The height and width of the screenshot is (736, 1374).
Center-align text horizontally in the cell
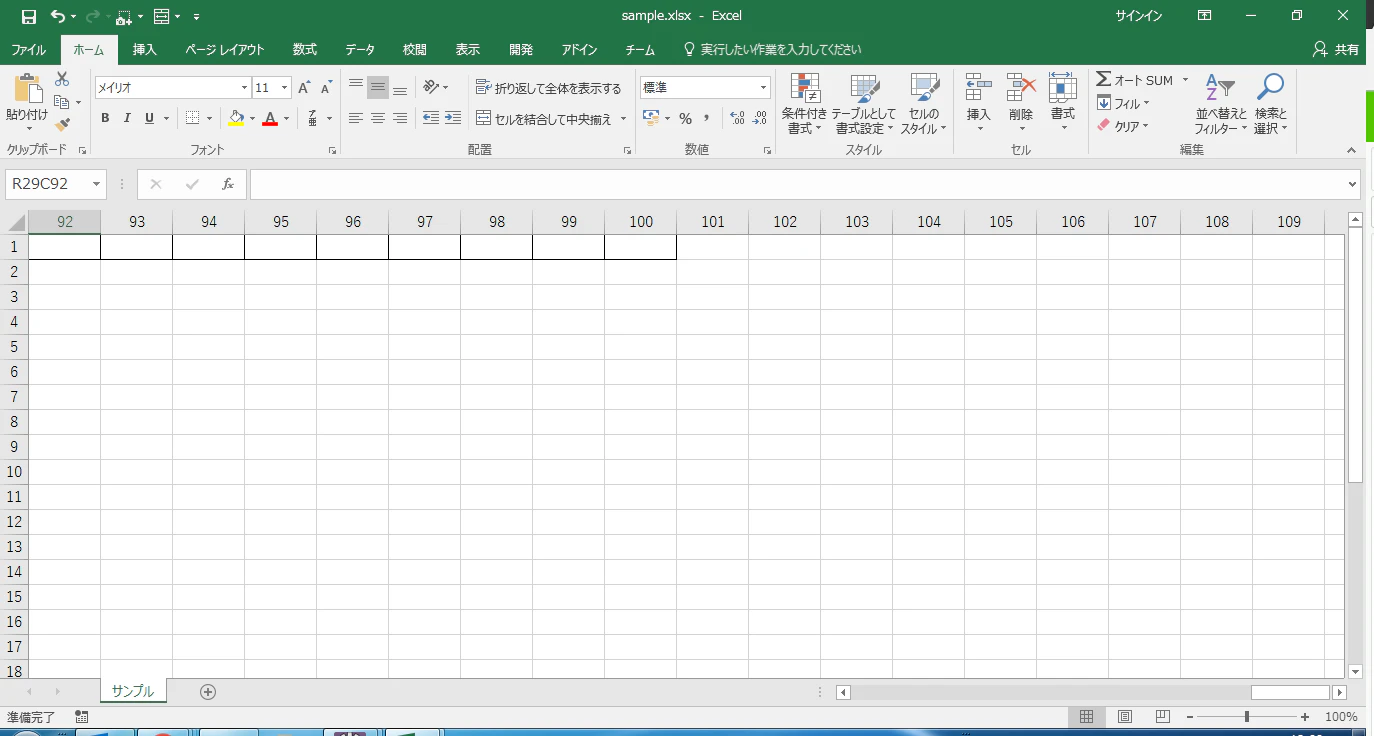(378, 118)
